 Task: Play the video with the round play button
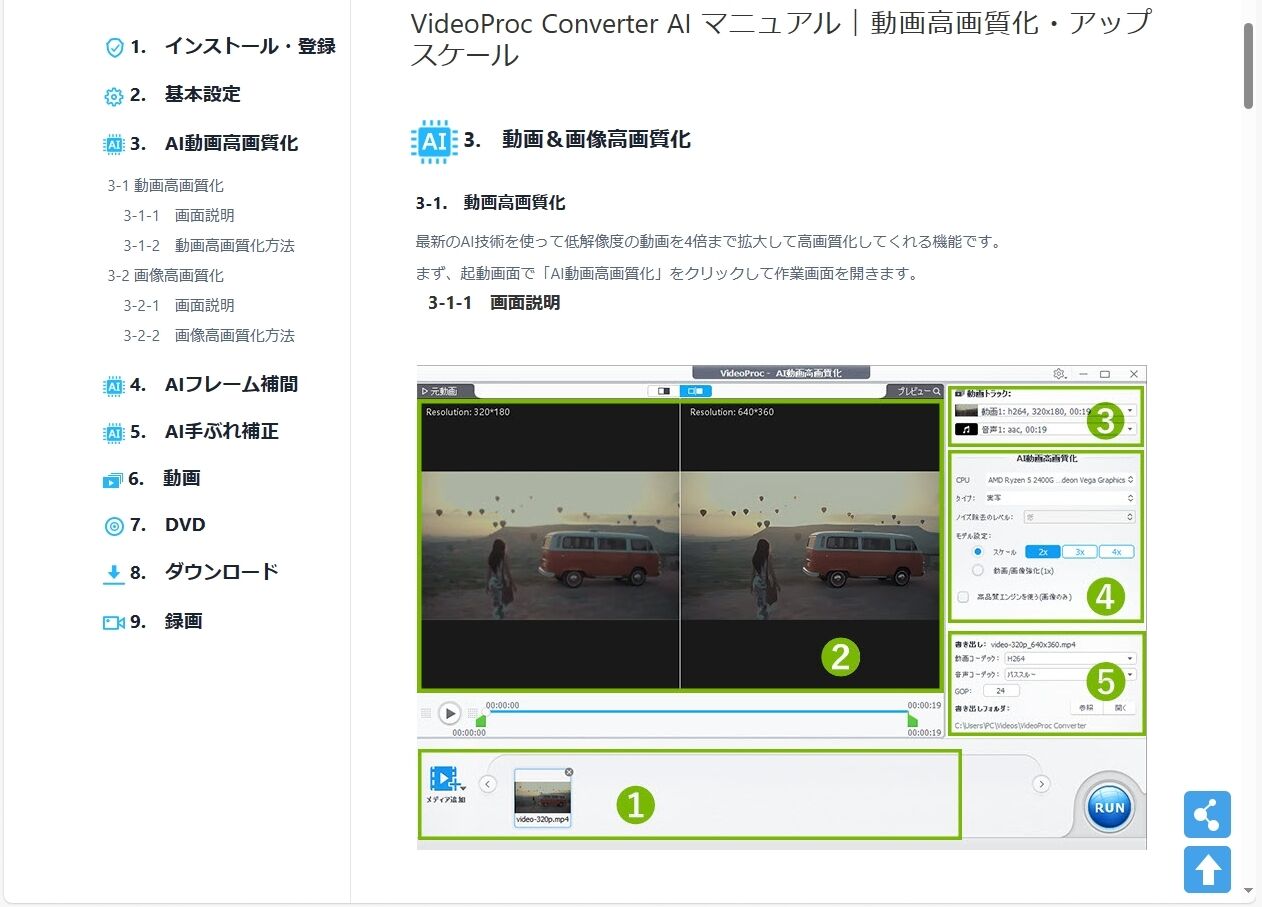[450, 713]
